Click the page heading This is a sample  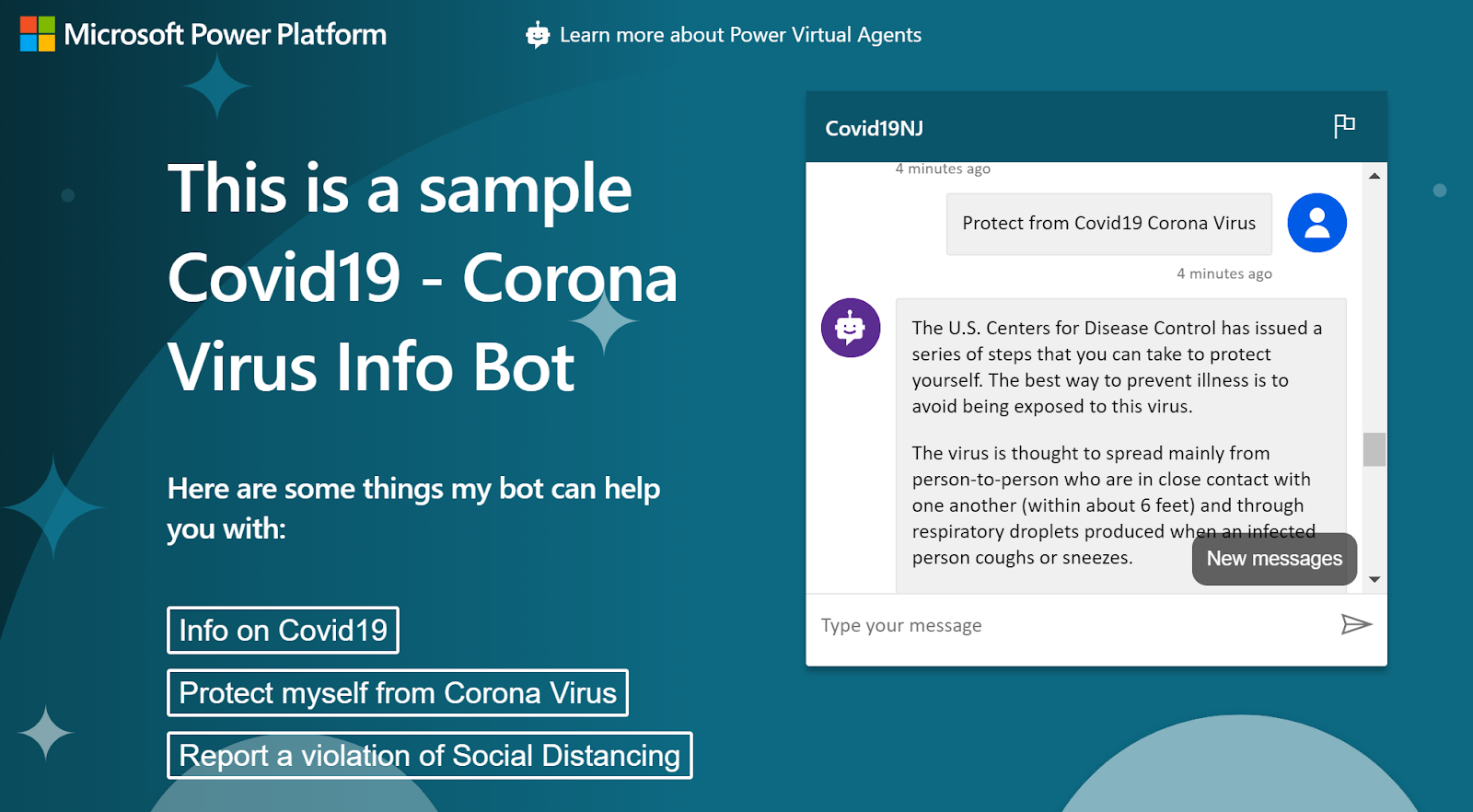(423, 277)
